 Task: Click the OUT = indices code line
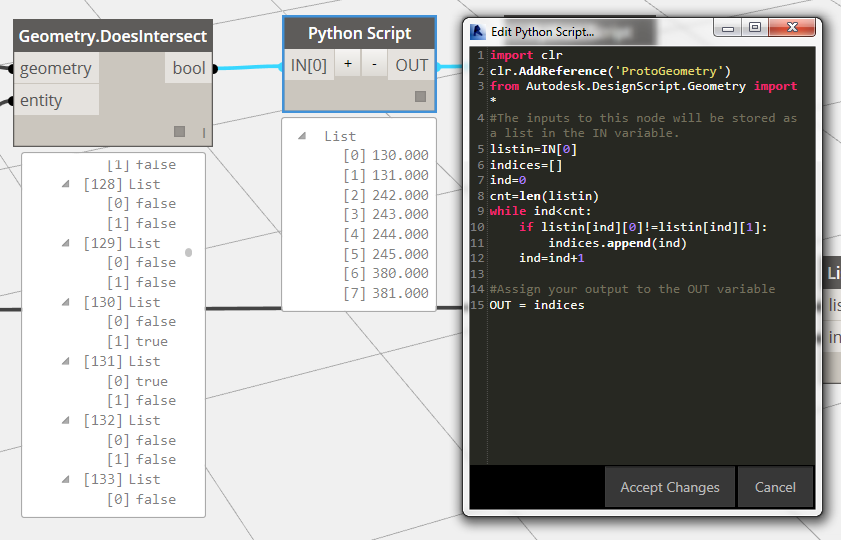(536, 305)
